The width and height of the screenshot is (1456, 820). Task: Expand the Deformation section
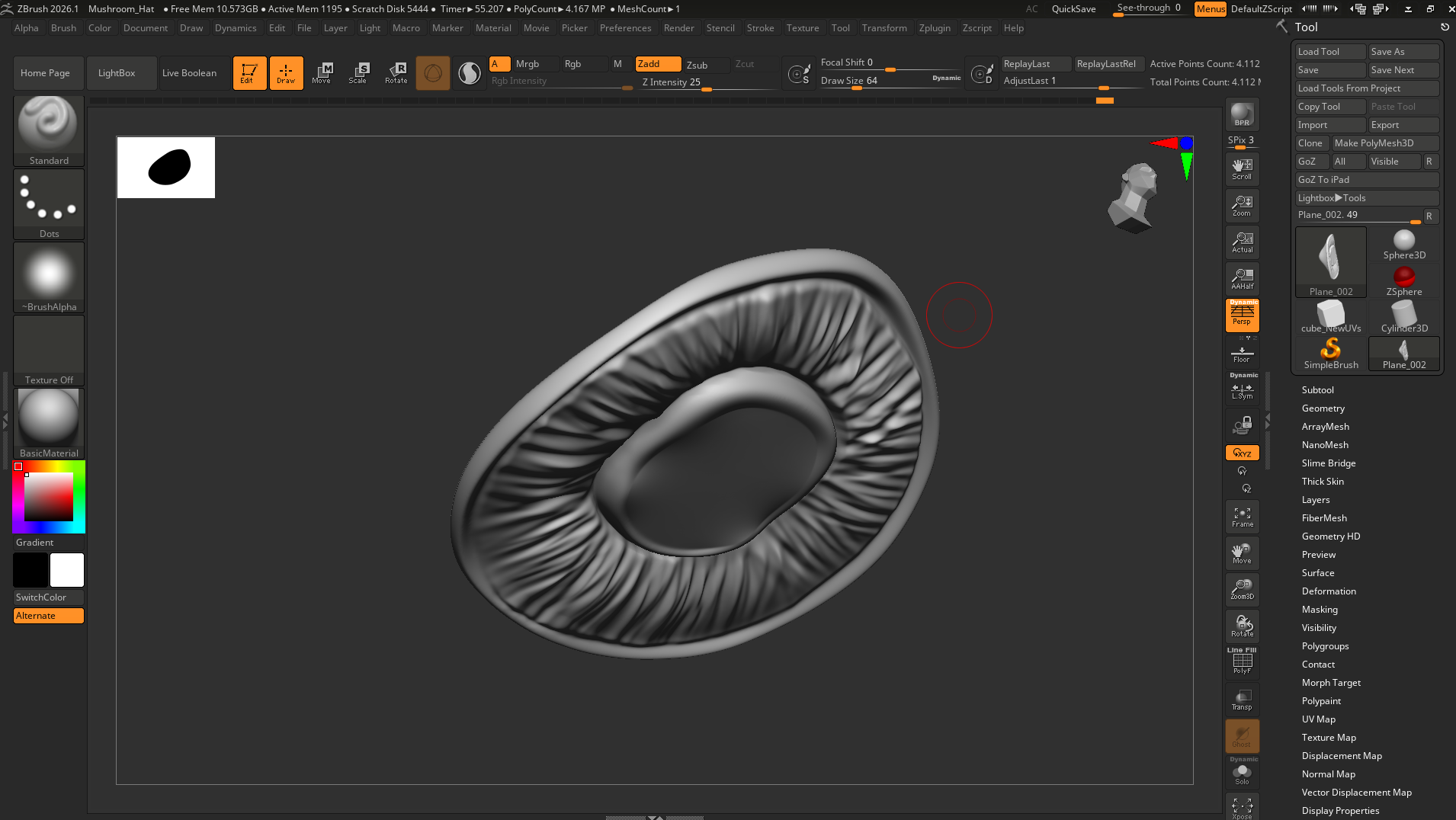coord(1328,591)
